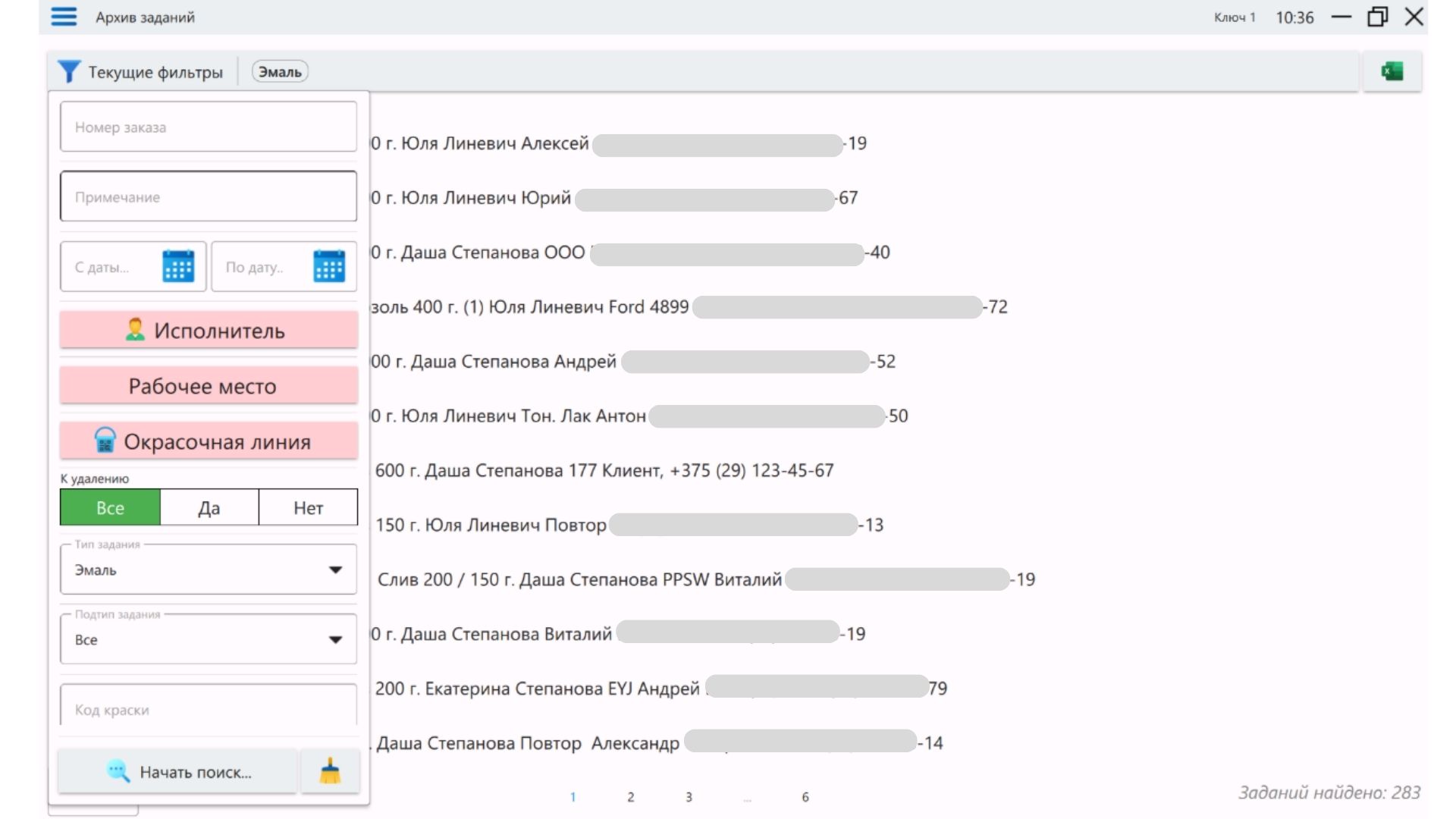Focus the Номер заказа input field
1456x819 pixels.
click(209, 127)
